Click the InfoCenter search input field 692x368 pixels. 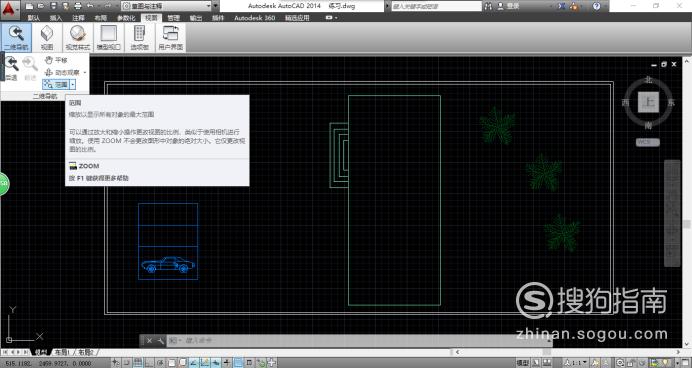[x=436, y=6]
